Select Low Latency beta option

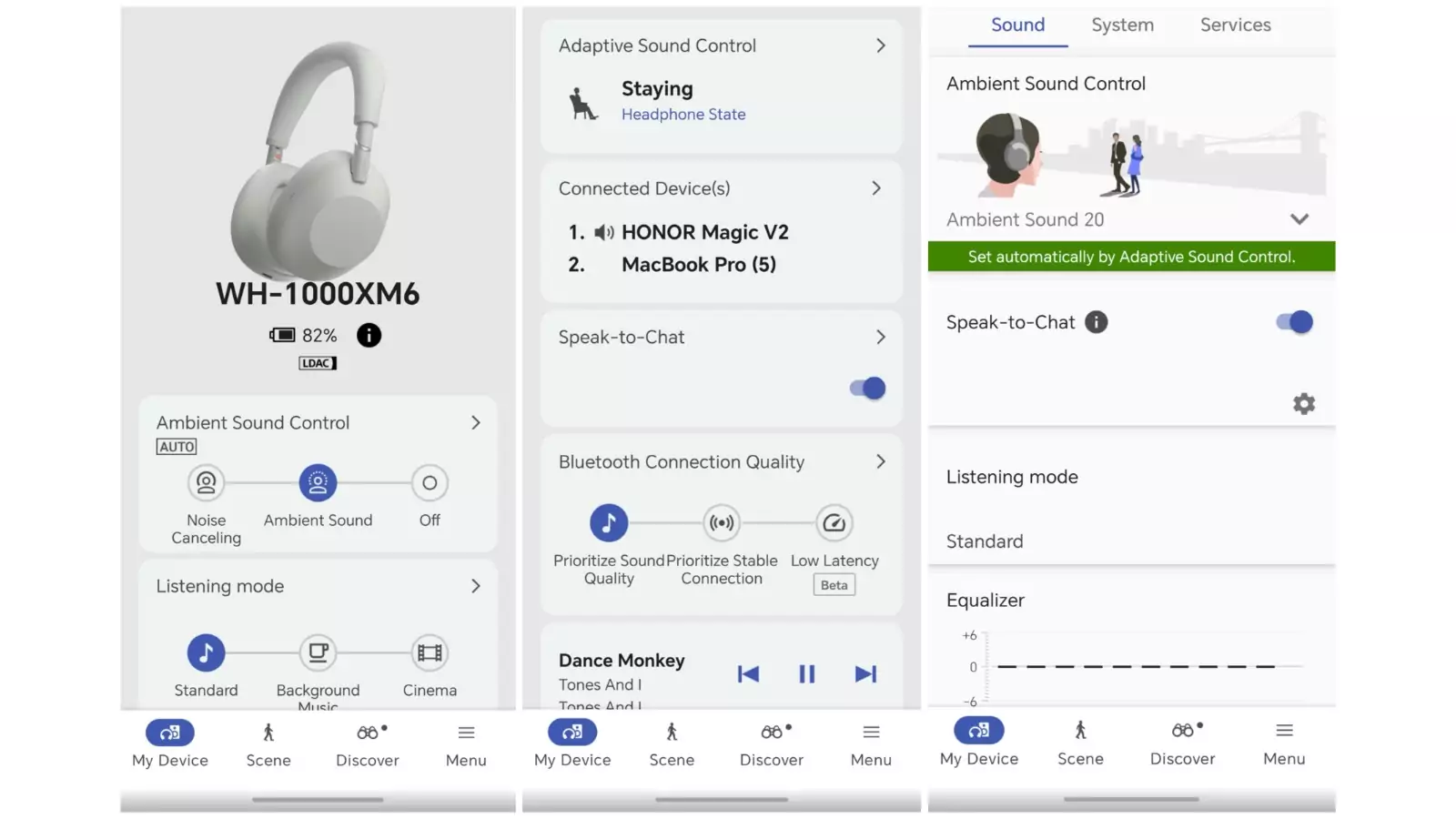pos(834,522)
